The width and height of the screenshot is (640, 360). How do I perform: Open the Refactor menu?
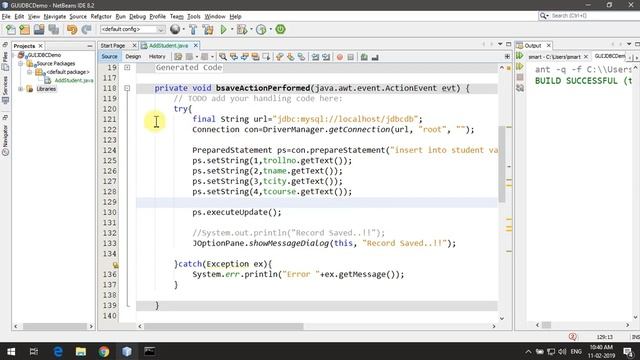pyautogui.click(x=101, y=16)
